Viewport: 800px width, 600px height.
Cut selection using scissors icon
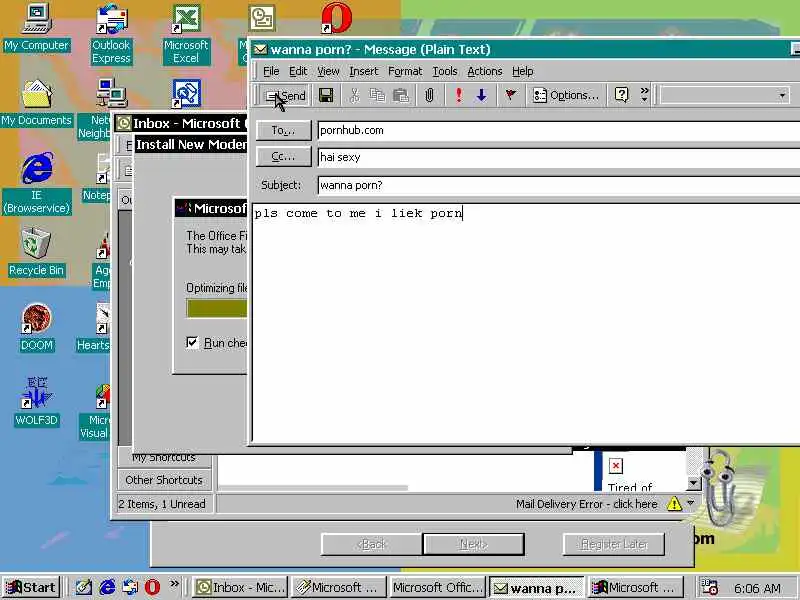pos(355,95)
